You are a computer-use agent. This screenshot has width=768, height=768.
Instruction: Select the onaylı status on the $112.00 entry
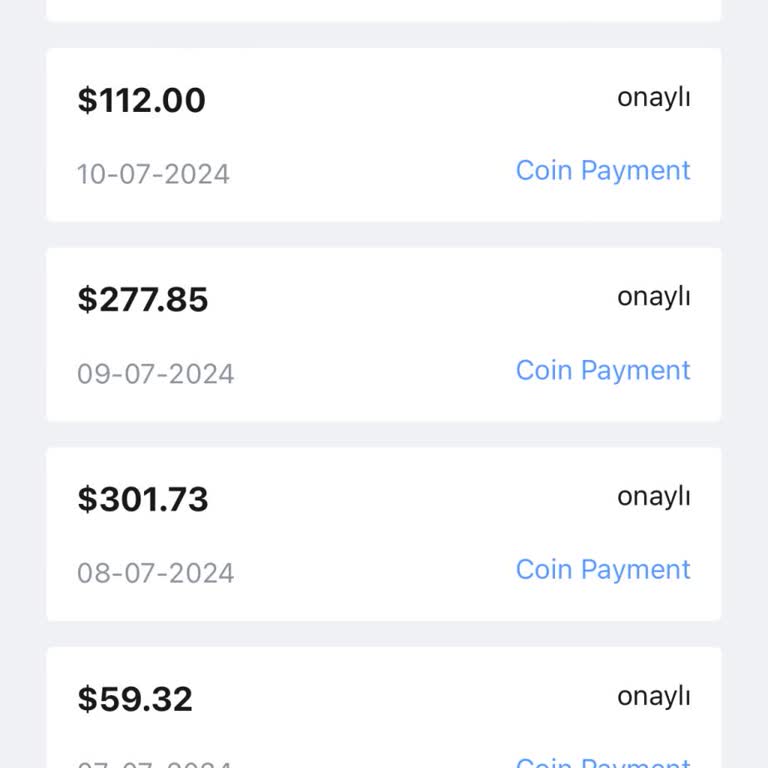click(653, 98)
